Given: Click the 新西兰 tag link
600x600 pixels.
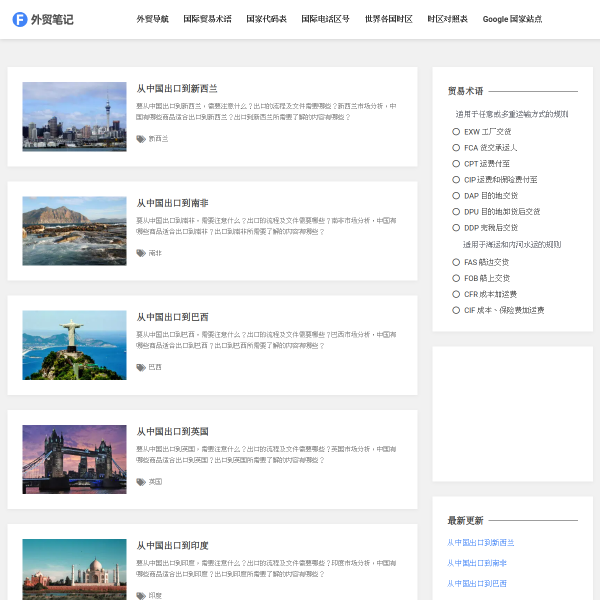Looking at the screenshot, I should [158, 139].
